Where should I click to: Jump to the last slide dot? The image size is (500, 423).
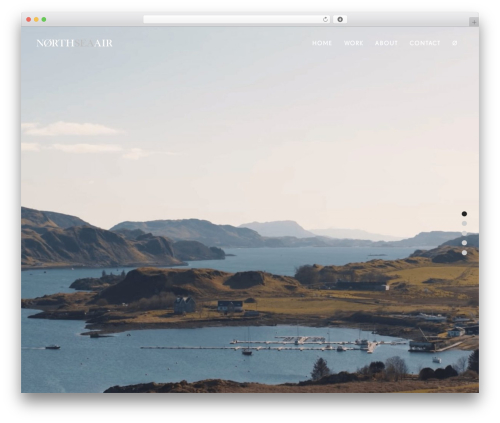[x=464, y=253]
